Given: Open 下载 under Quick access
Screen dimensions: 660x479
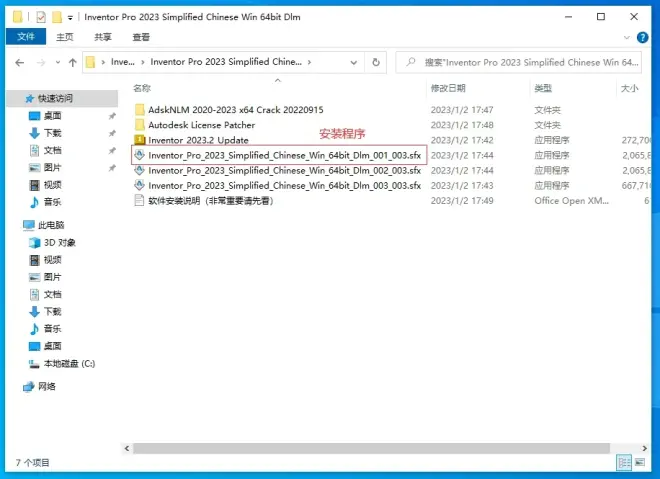Looking at the screenshot, I should [x=52, y=133].
